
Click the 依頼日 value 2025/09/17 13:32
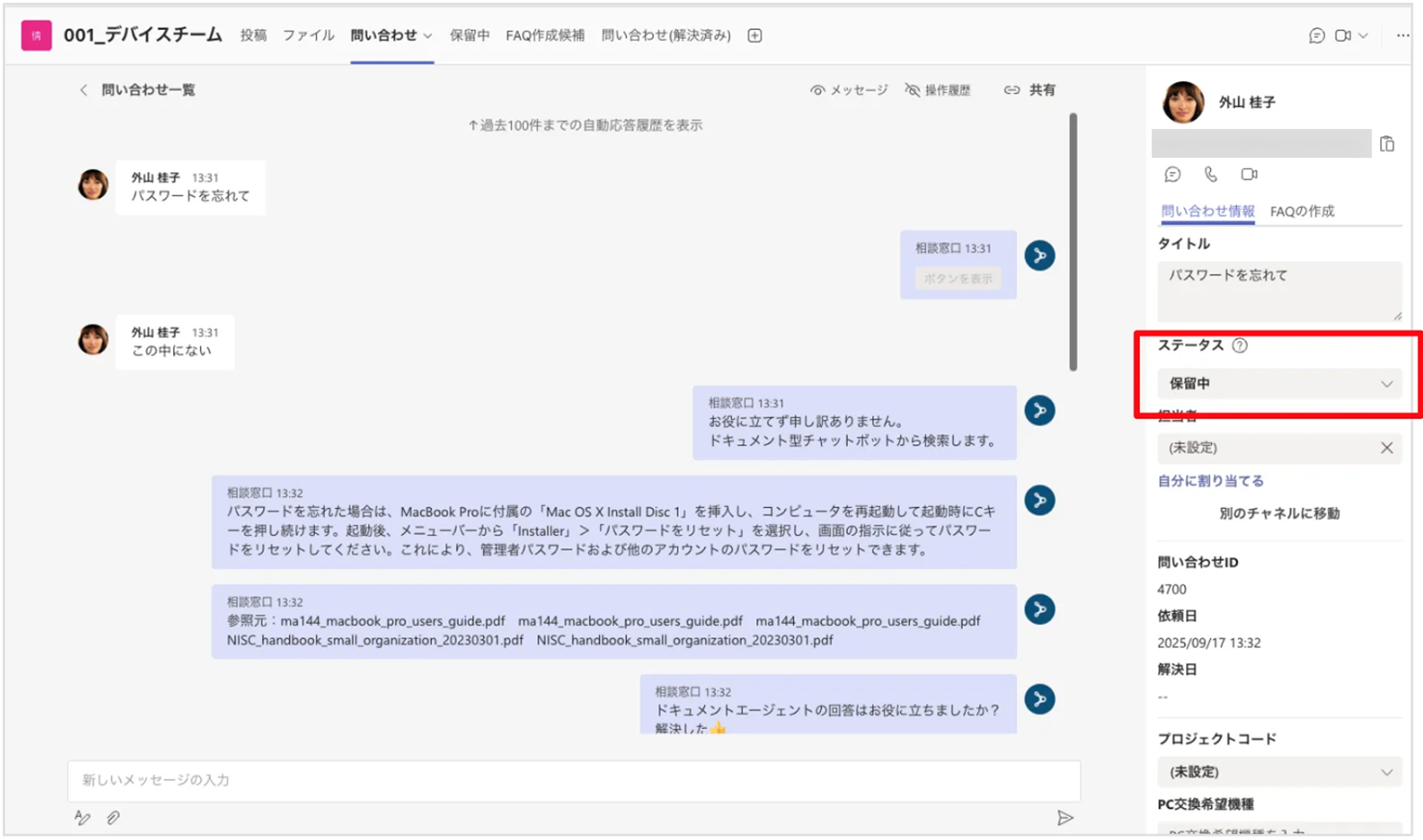[x=1209, y=643]
